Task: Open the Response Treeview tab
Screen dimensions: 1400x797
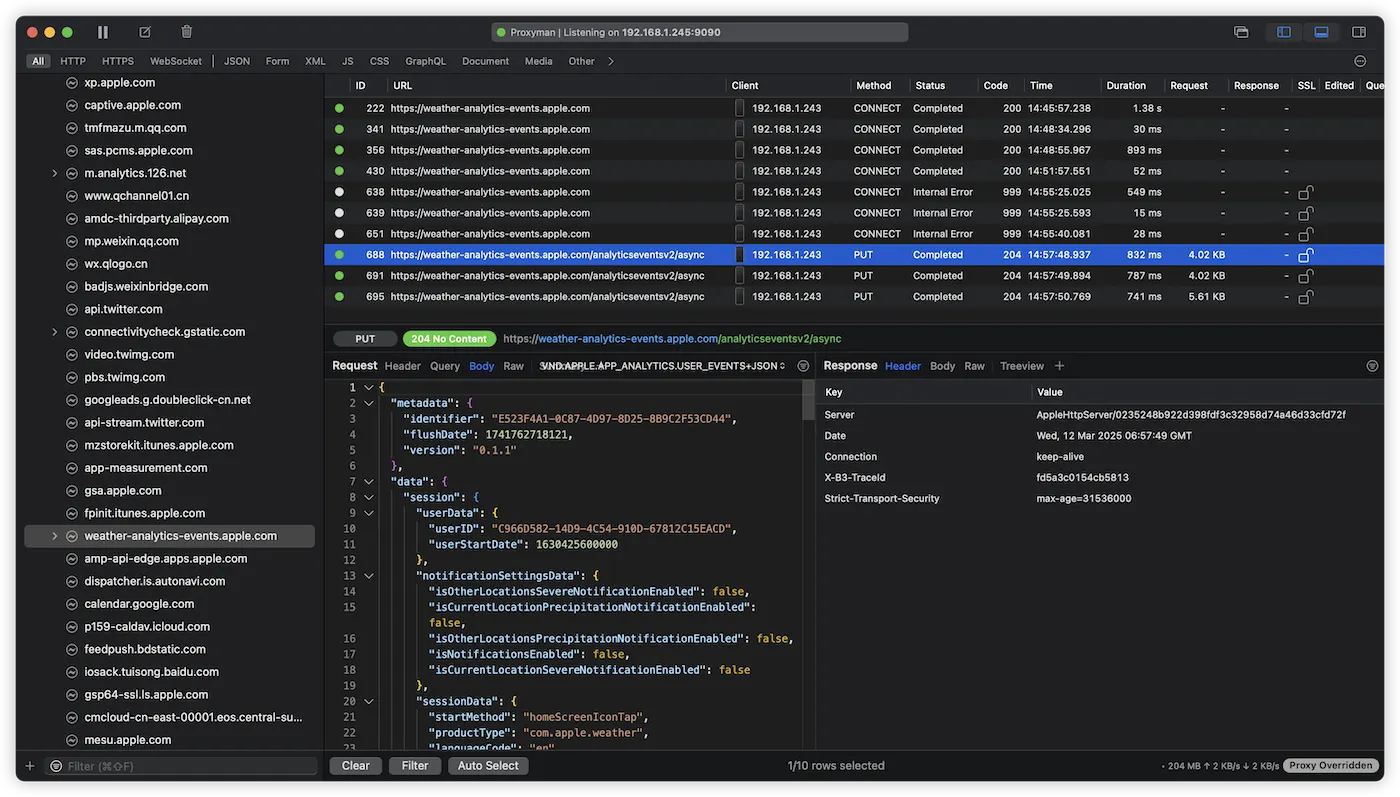Action: point(1022,366)
